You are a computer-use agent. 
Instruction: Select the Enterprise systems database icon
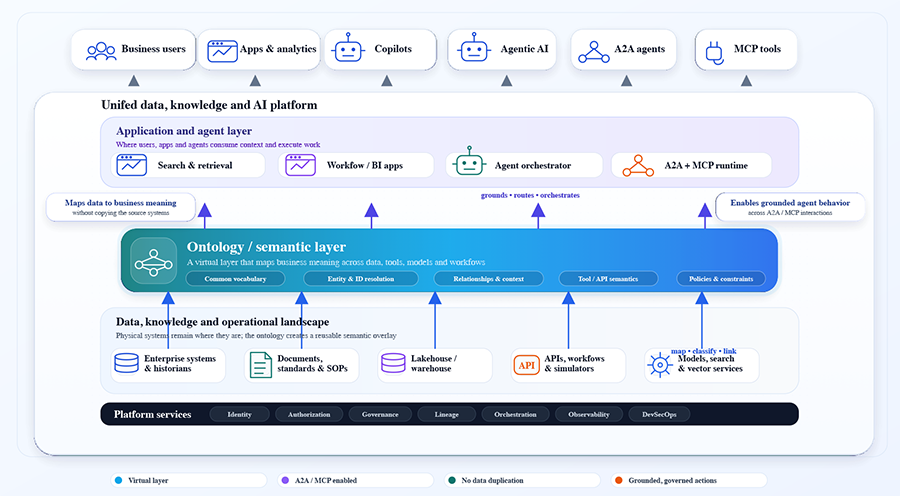pos(126,364)
